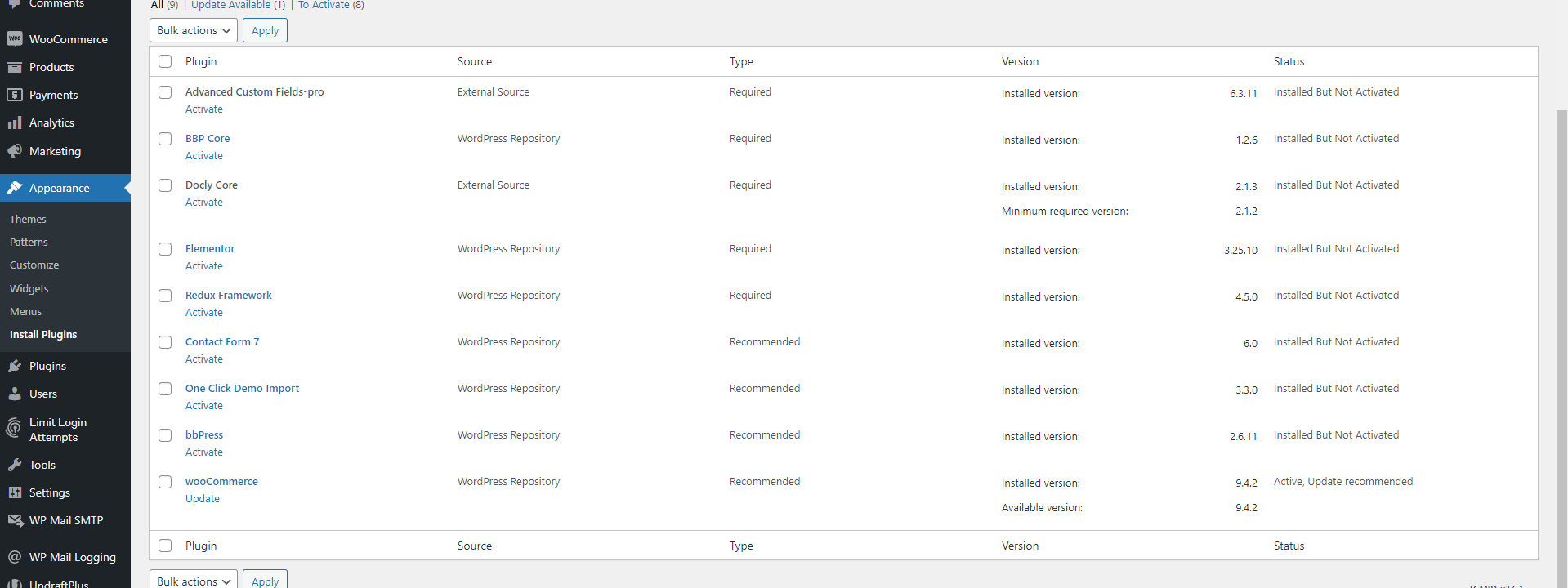Open the bottom Bulk actions dropdown
Image resolution: width=1568 pixels, height=588 pixels.
coord(194,579)
